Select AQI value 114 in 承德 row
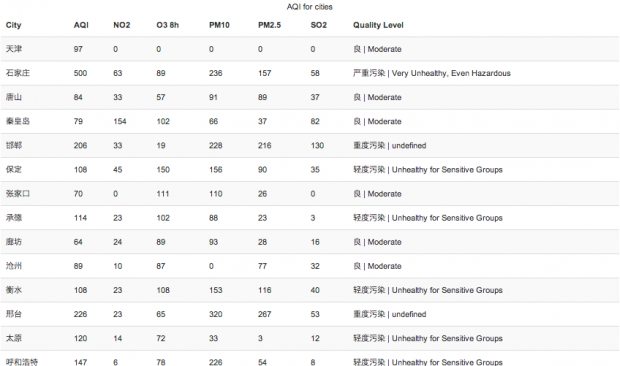Viewport: 620px width, 366px height. [80, 218]
